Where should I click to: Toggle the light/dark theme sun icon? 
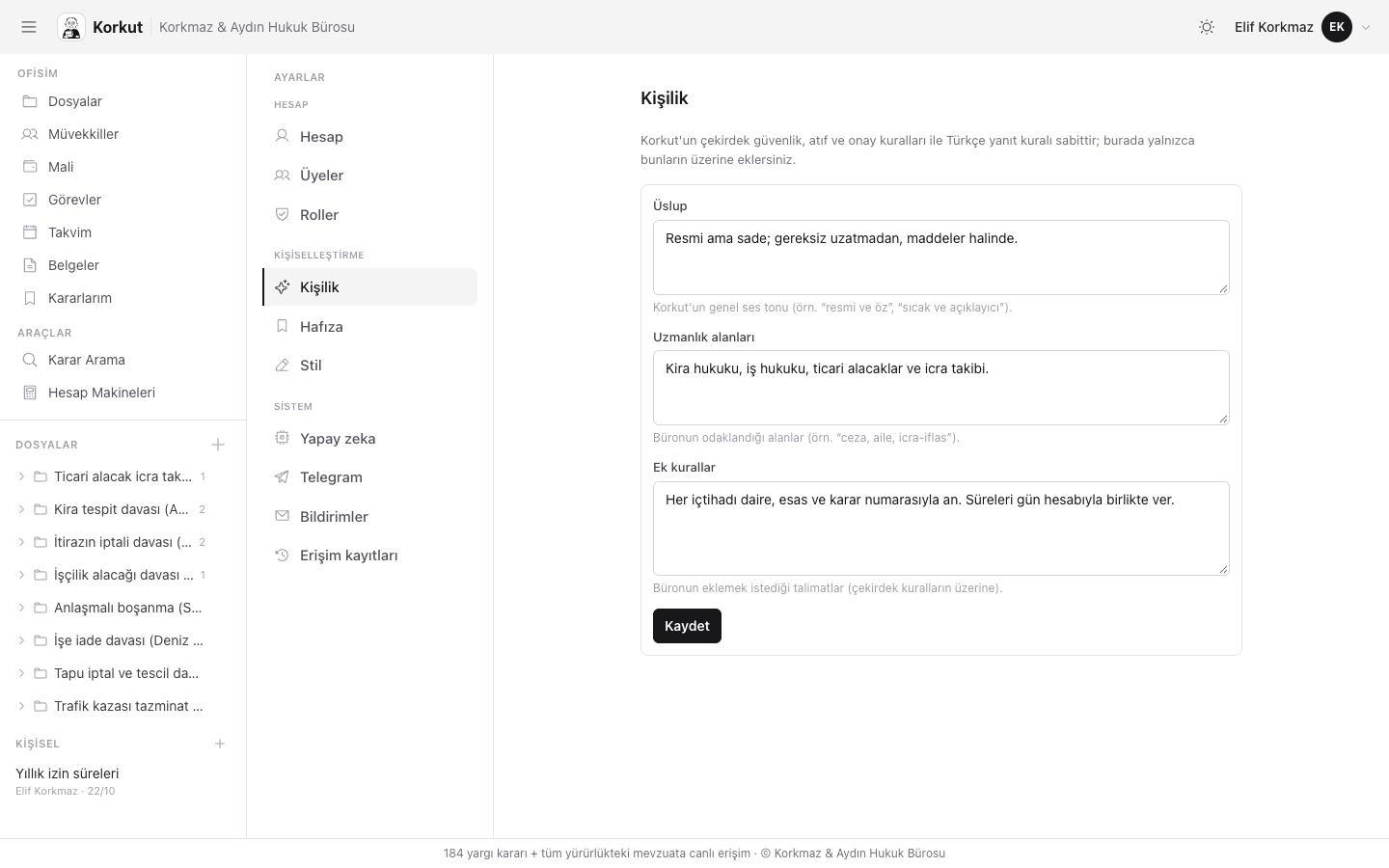[x=1207, y=27]
